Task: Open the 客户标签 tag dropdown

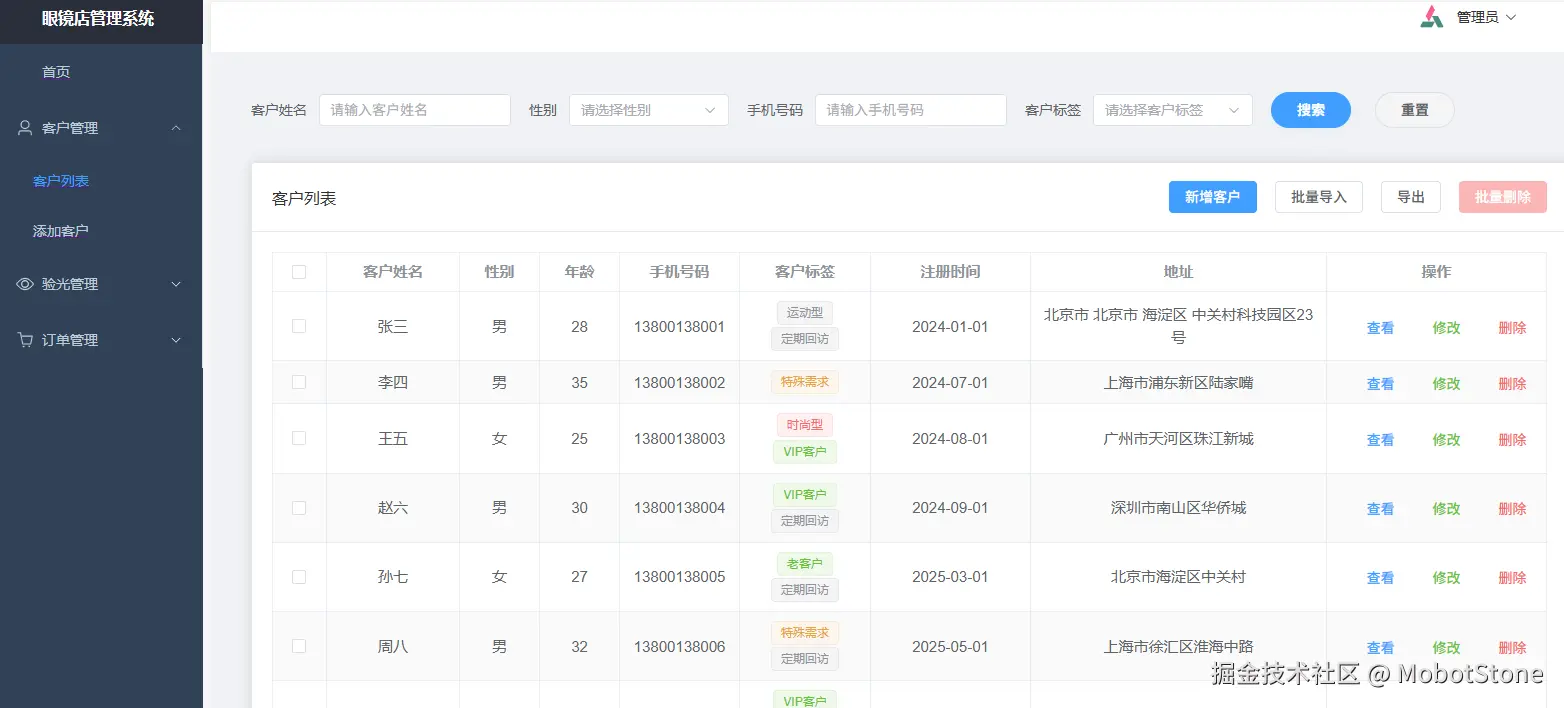Action: (x=1172, y=110)
